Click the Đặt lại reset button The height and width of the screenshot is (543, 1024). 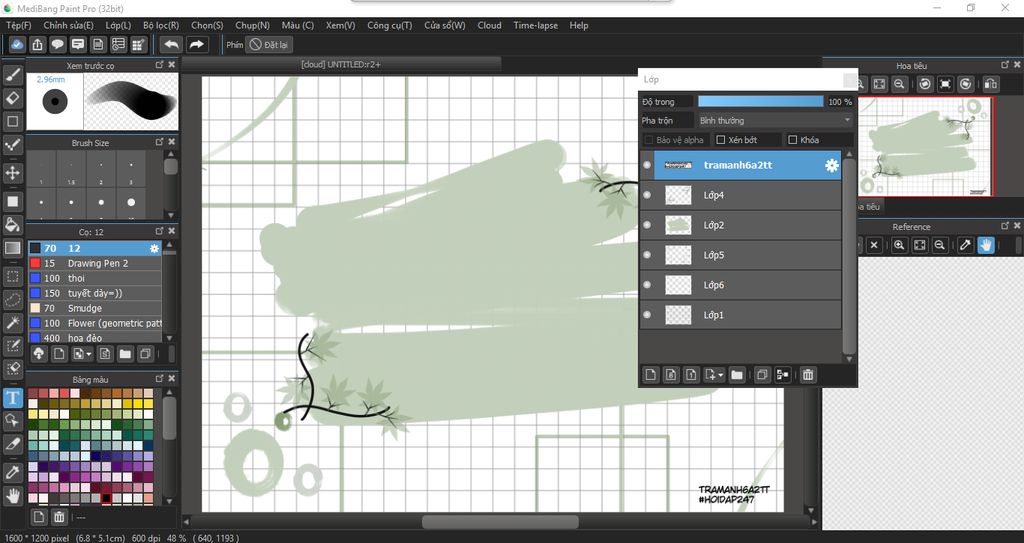(269, 44)
